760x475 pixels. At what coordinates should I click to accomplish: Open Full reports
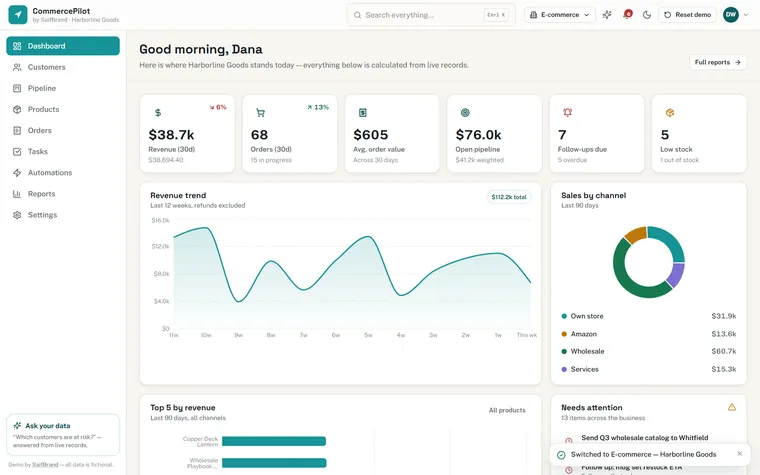718,62
